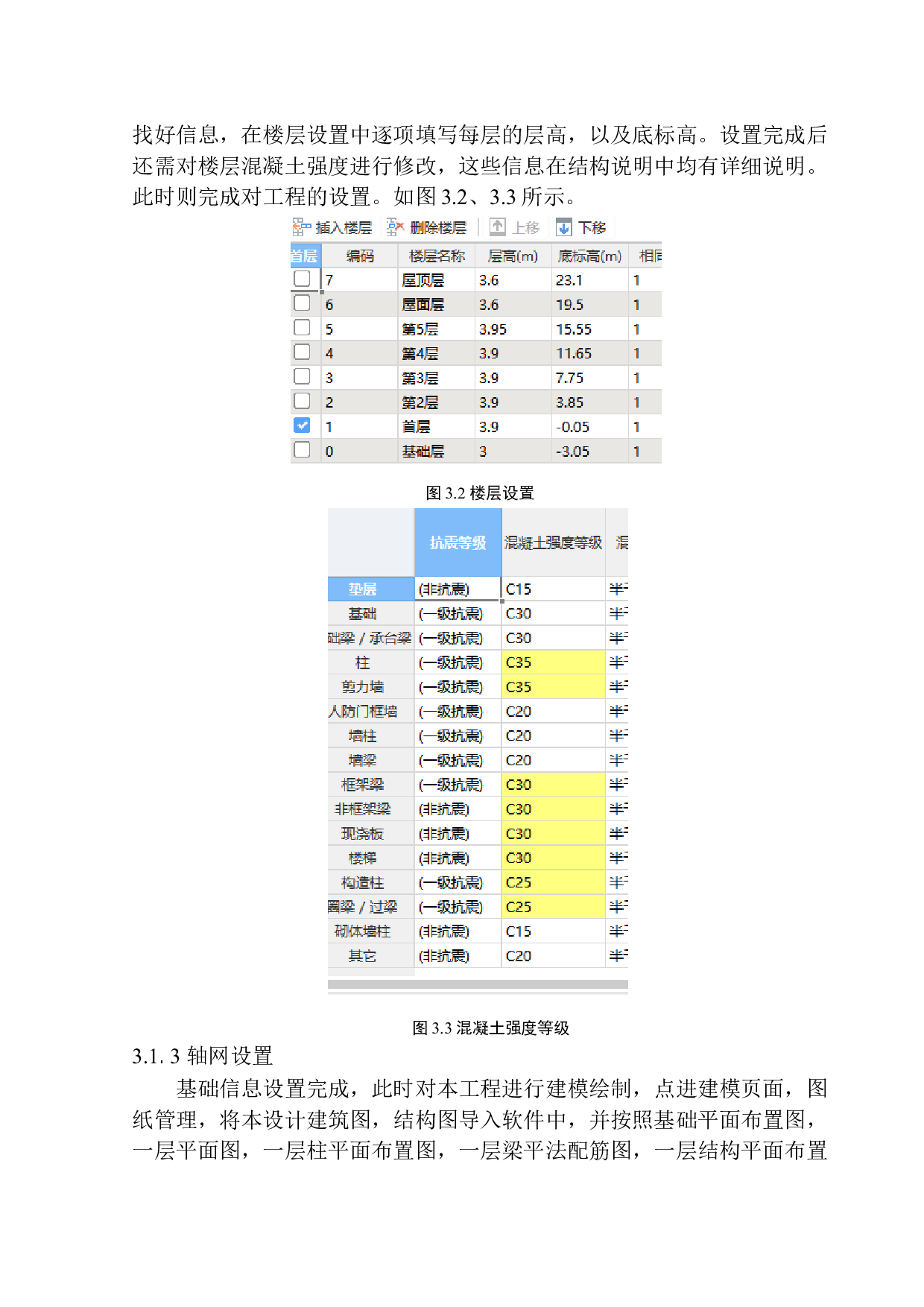Select the 非框架梁 row header
This screenshot has height=1307, width=924.
pyautogui.click(x=370, y=809)
